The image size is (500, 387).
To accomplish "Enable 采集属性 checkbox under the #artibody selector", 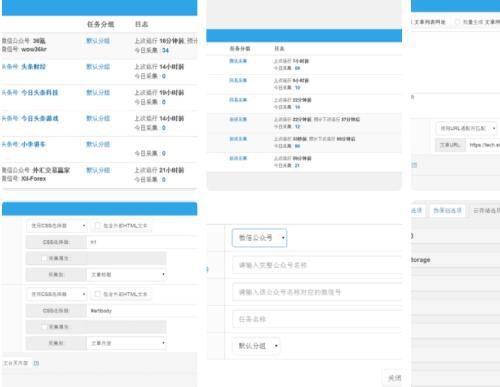I will pyautogui.click(x=44, y=327).
